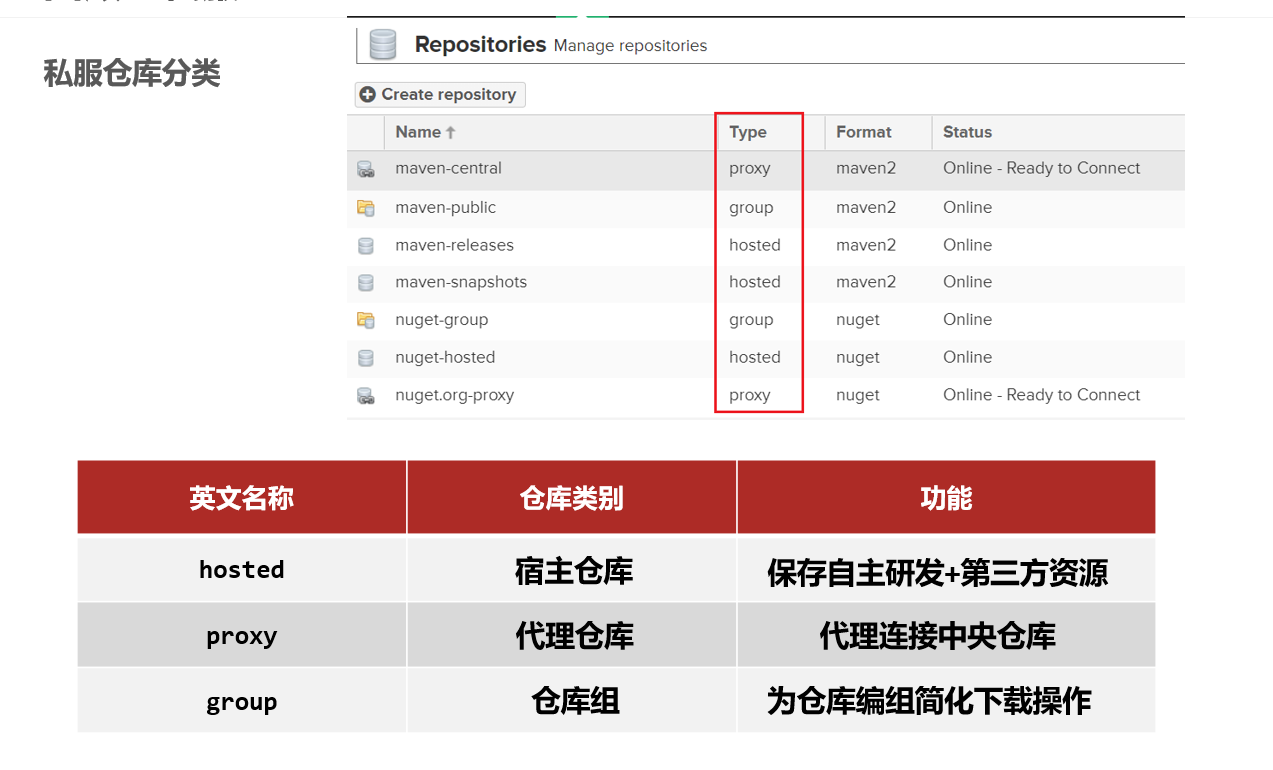
Task: Click the proxy cell in lower table
Action: (242, 636)
